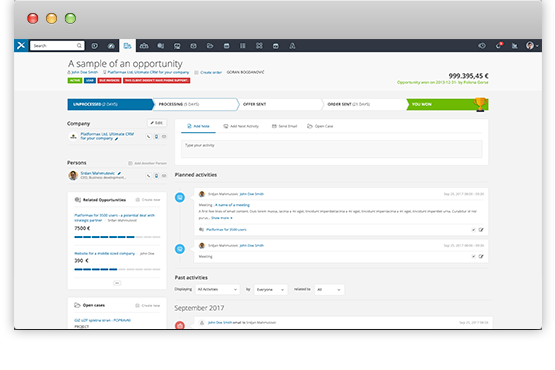Click Srdjan Mahmutovic's avatar in the Persons section
The height and width of the screenshot is (370, 555).
pyautogui.click(x=73, y=176)
